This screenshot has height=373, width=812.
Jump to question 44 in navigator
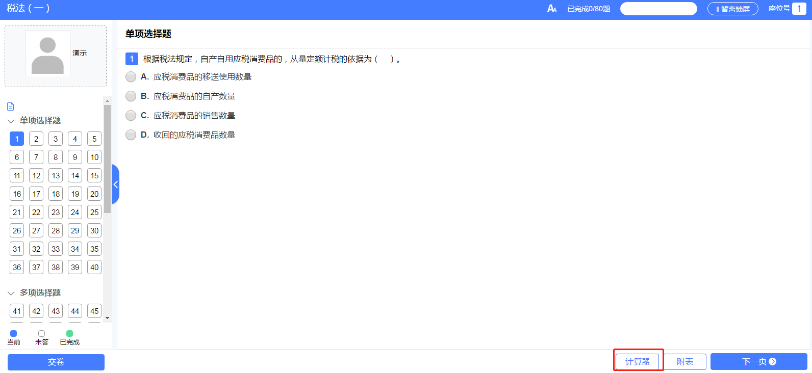click(x=75, y=311)
